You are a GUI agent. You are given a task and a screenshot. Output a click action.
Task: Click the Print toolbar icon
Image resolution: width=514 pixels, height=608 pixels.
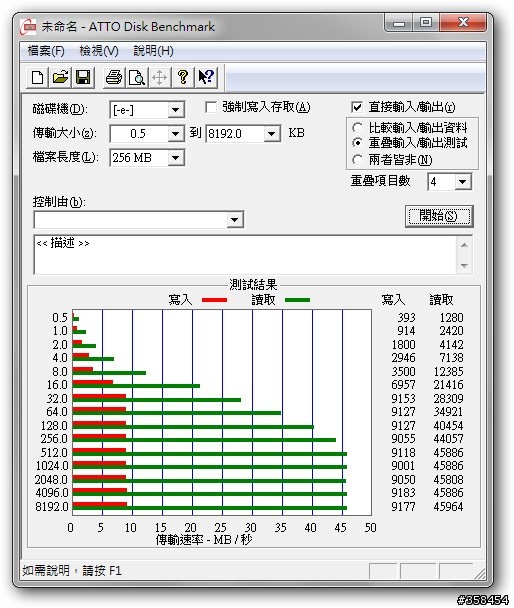114,78
